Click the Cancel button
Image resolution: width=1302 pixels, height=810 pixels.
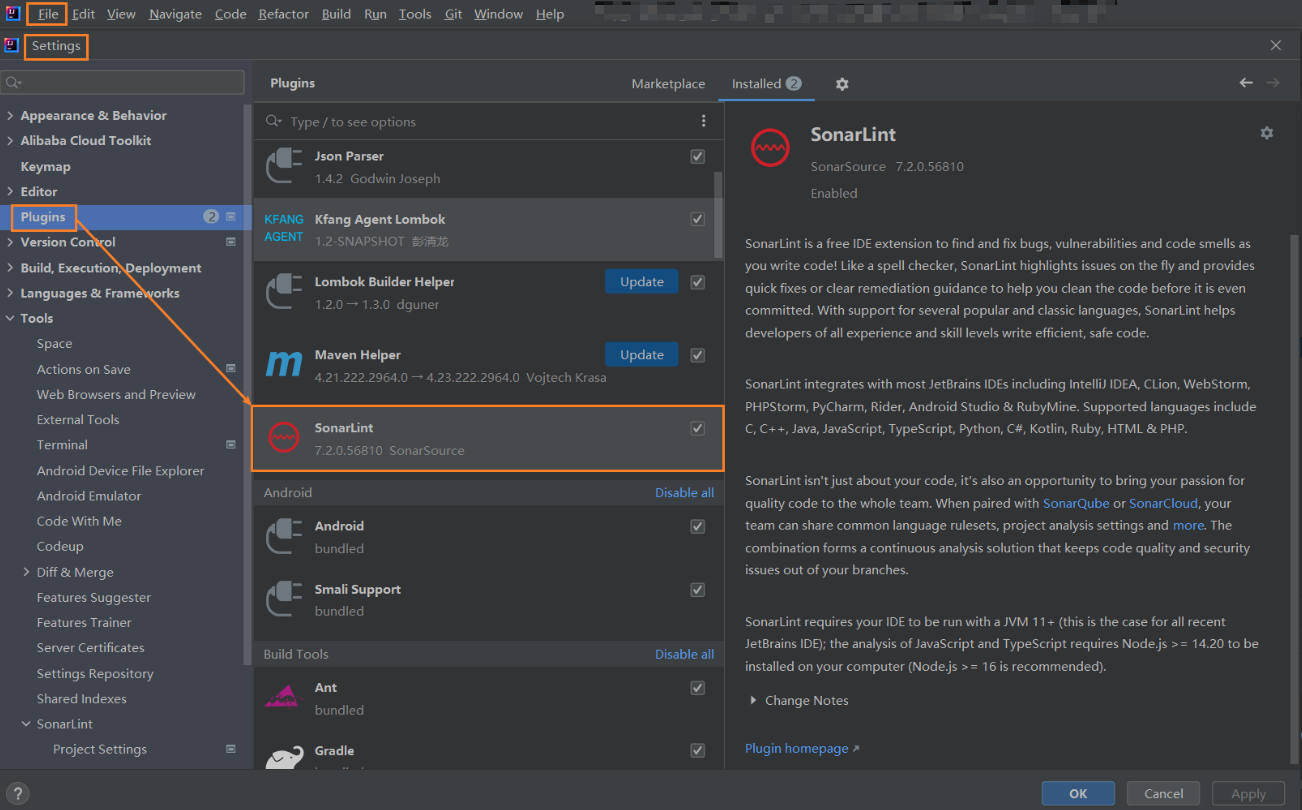[x=1163, y=793]
